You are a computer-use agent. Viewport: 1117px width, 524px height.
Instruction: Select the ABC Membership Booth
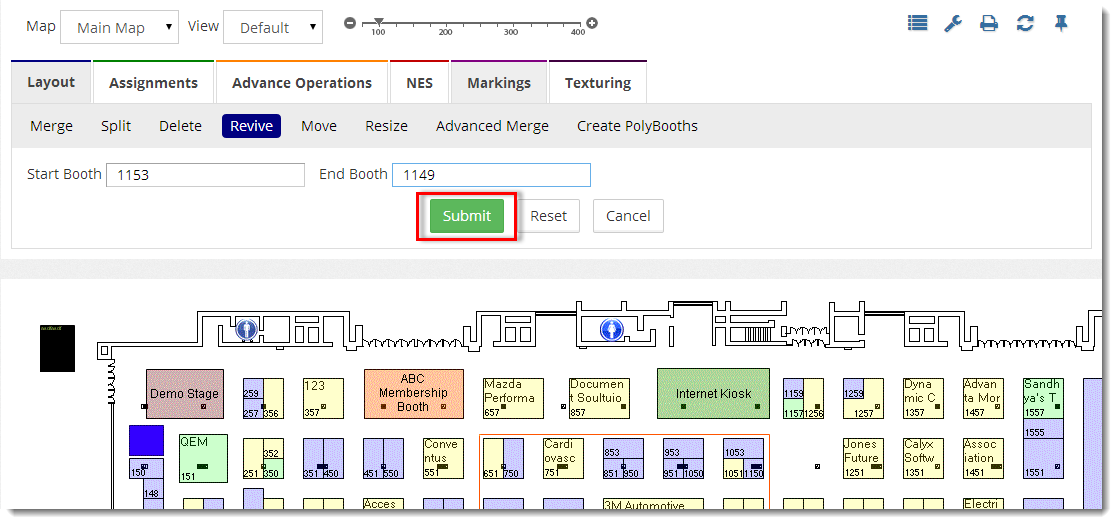(414, 393)
